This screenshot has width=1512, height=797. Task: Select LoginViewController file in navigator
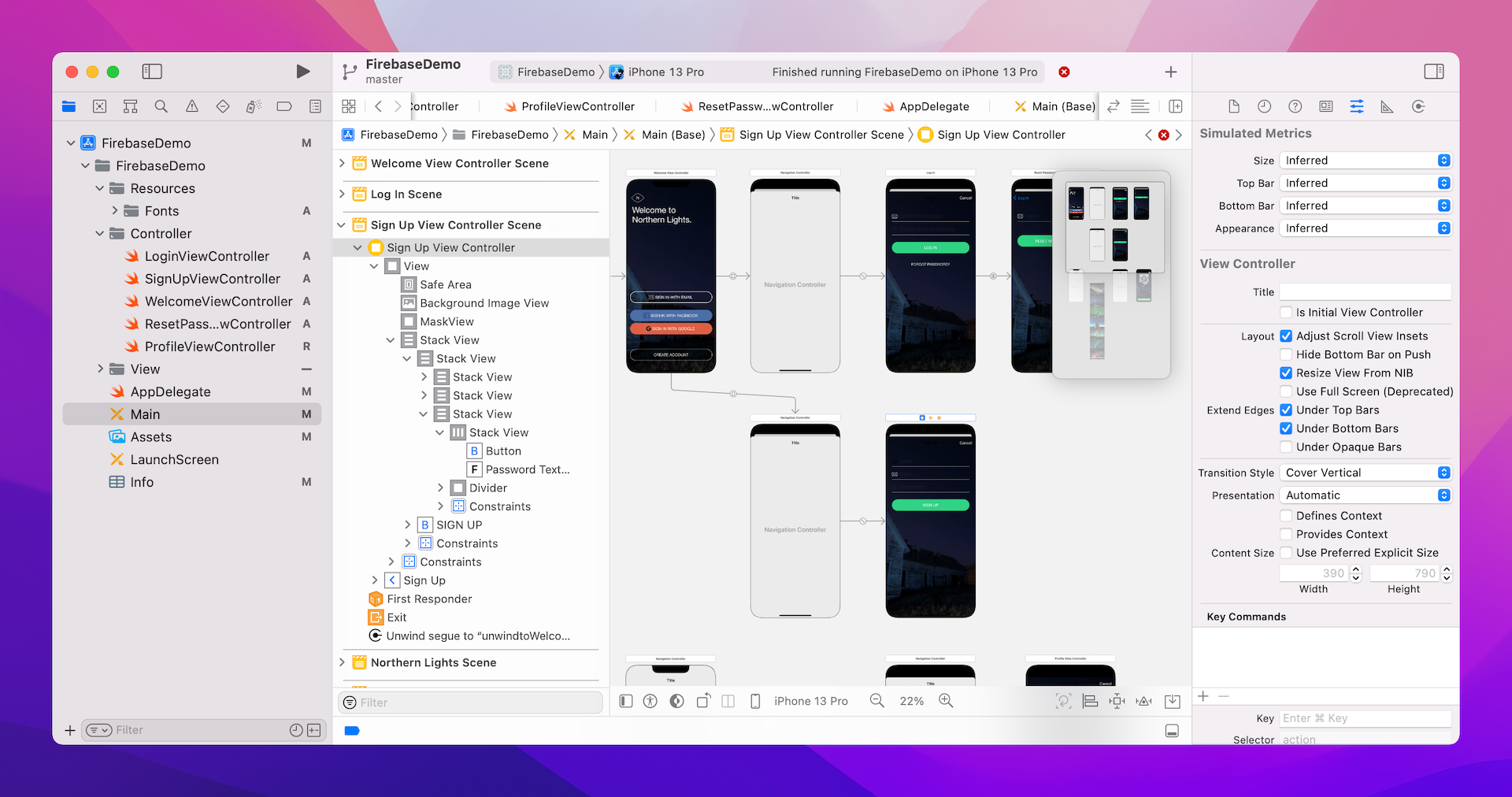206,256
